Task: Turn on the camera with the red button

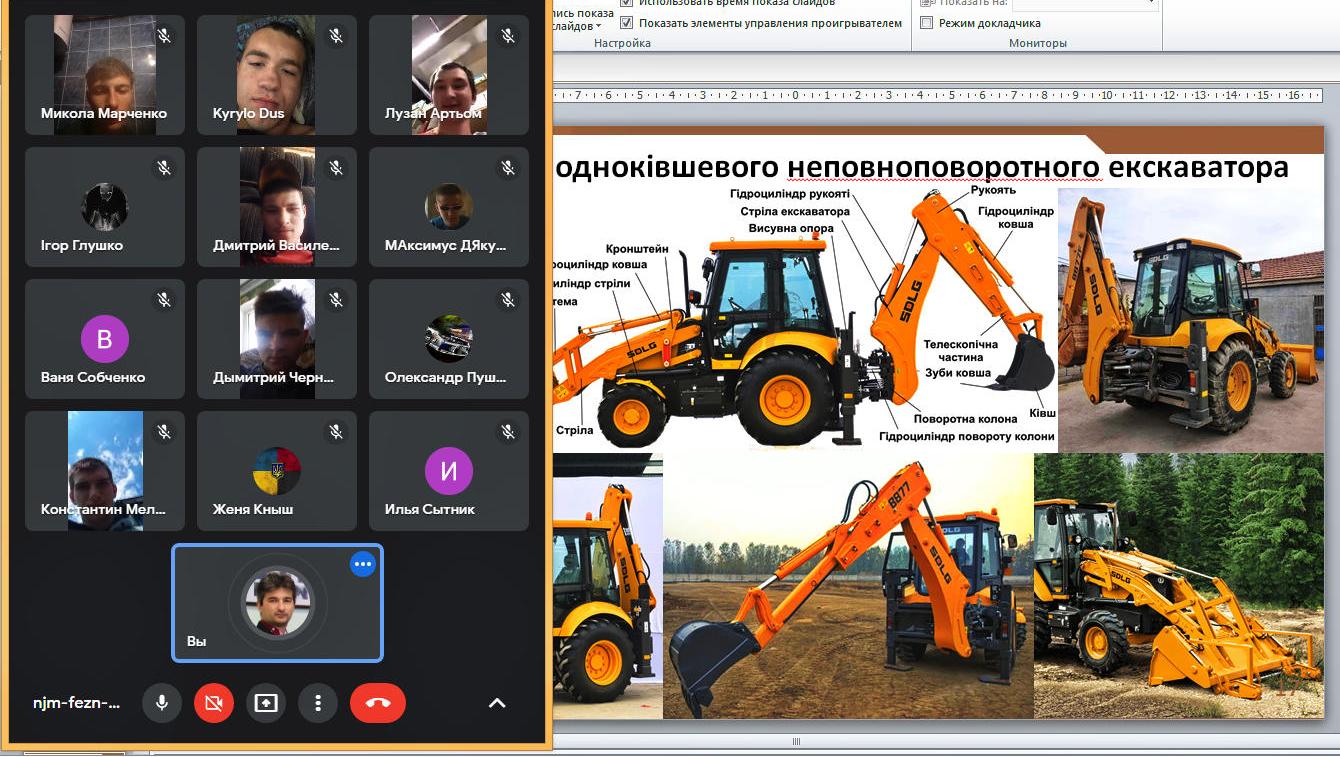Action: pyautogui.click(x=213, y=703)
